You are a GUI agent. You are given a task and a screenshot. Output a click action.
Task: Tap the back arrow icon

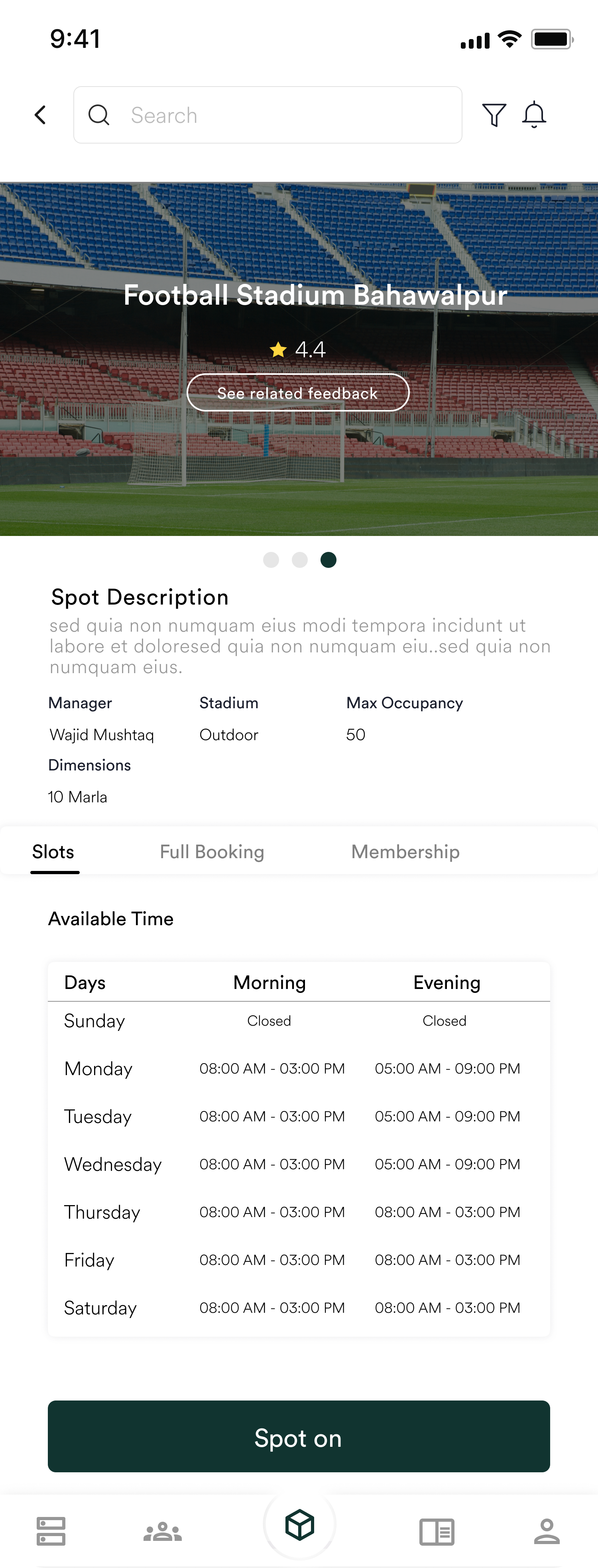tap(41, 115)
